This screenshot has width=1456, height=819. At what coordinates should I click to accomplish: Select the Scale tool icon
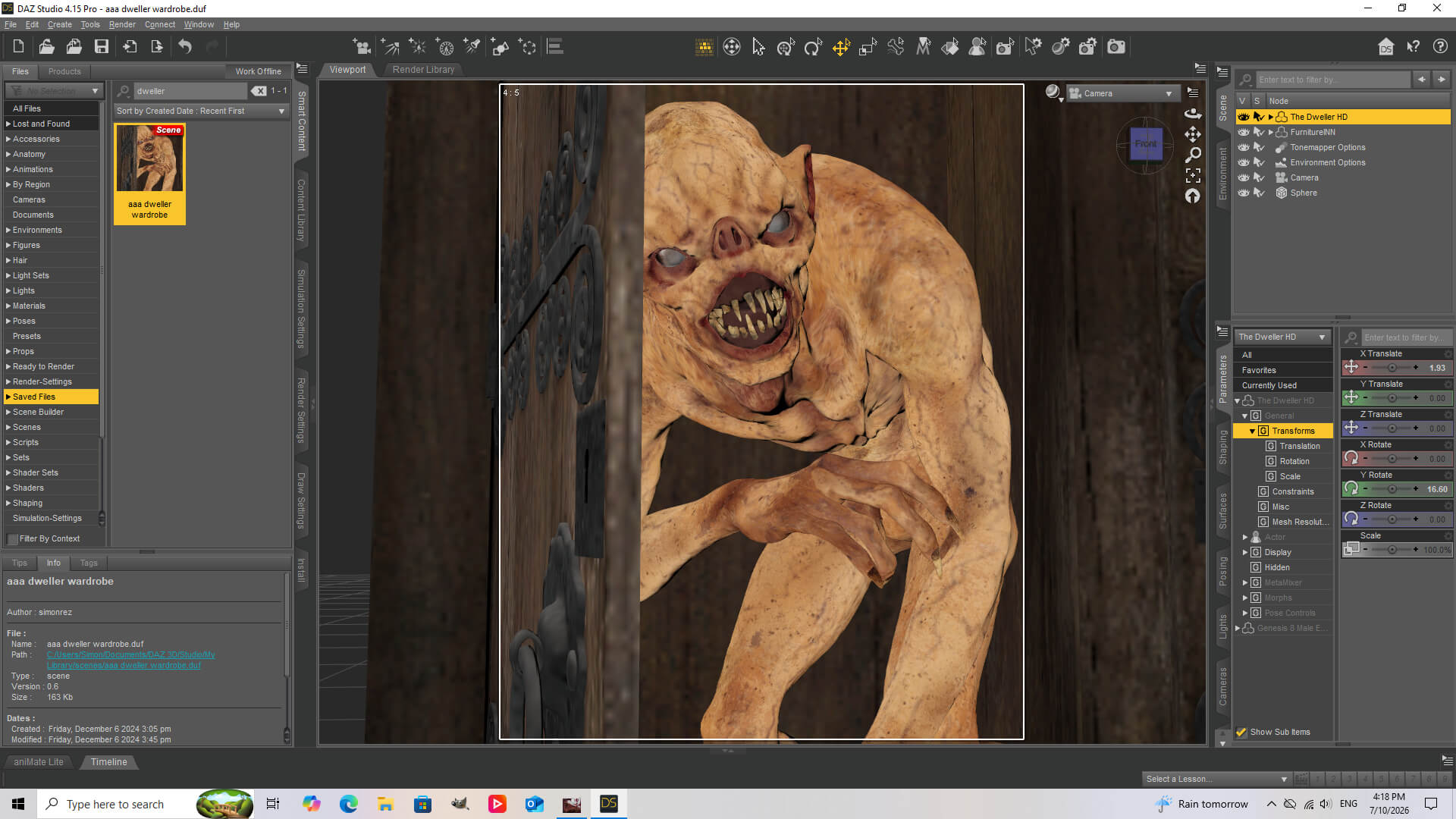(x=868, y=47)
